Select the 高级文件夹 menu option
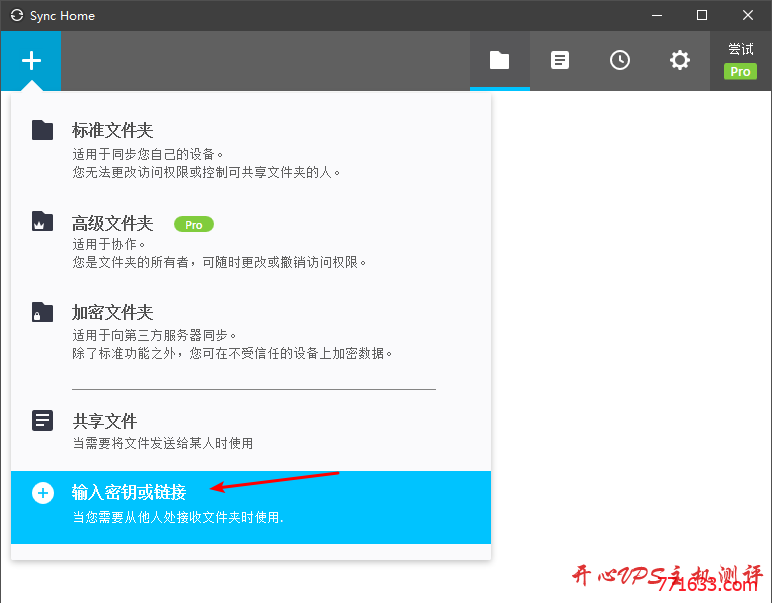Screen dimensions: 772x603 click(x=112, y=224)
